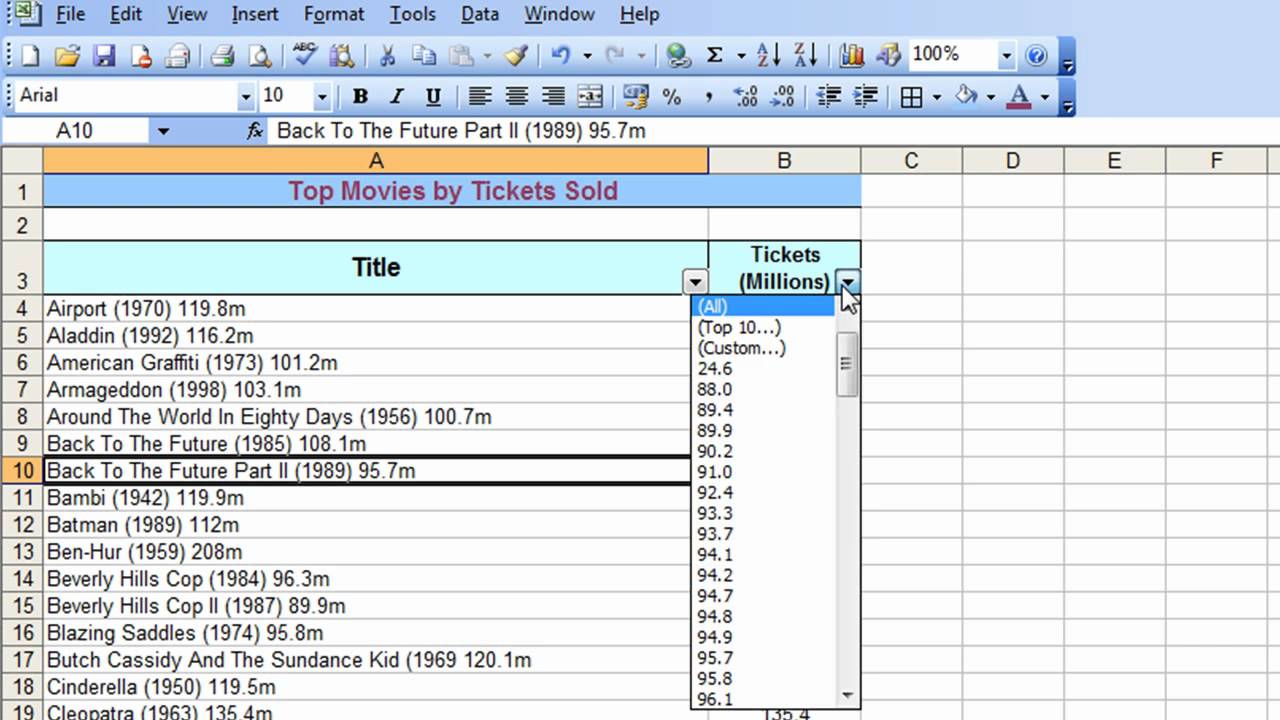Choose (Top 10...) filter option
1280x720 pixels.
(x=765, y=327)
